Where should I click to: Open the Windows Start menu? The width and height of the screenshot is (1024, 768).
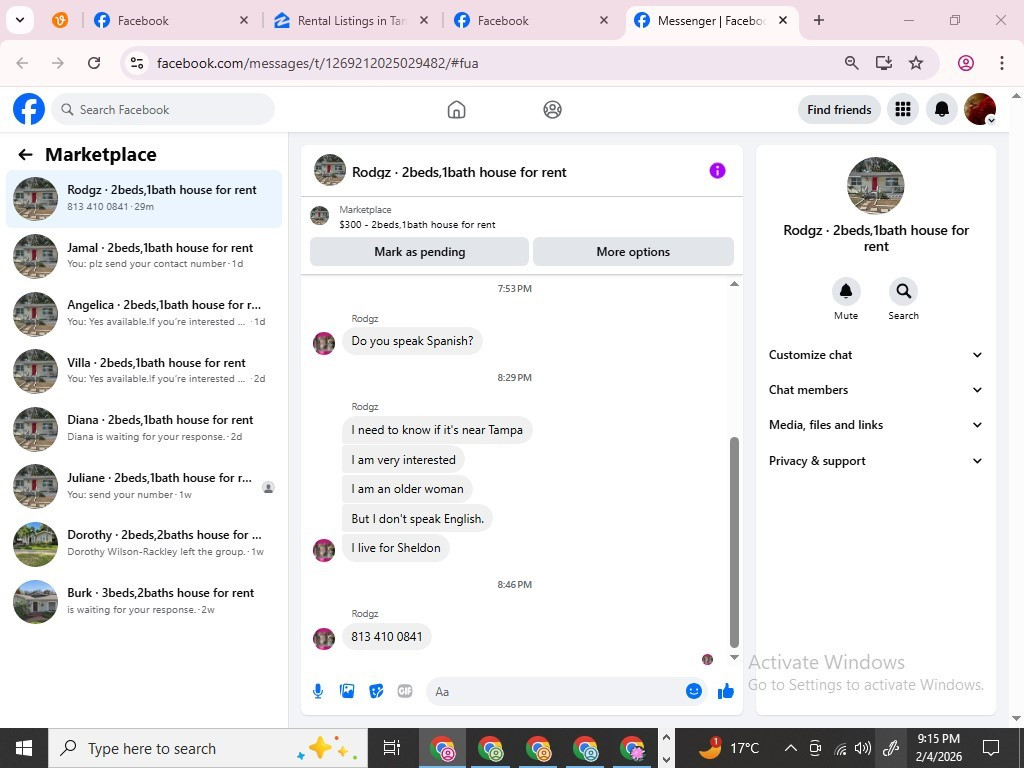pyautogui.click(x=24, y=748)
